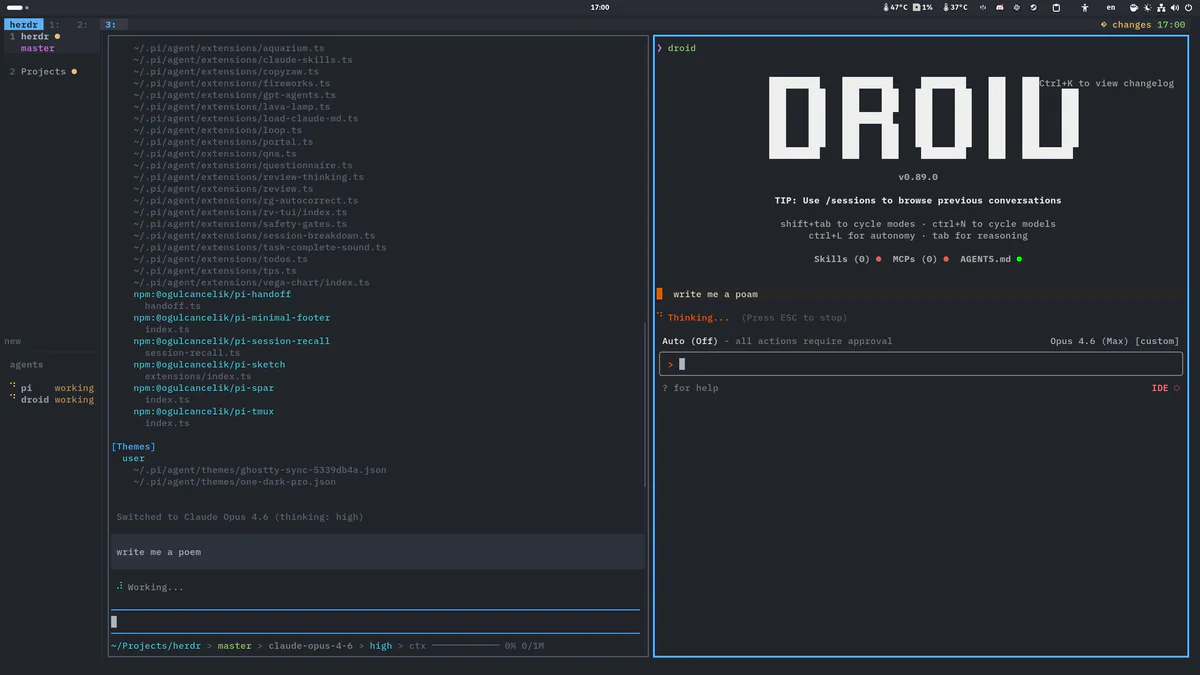Switch to the '2:' tab in the herdr tab bar
Image resolution: width=1200 pixels, height=675 pixels.
[x=80, y=24]
